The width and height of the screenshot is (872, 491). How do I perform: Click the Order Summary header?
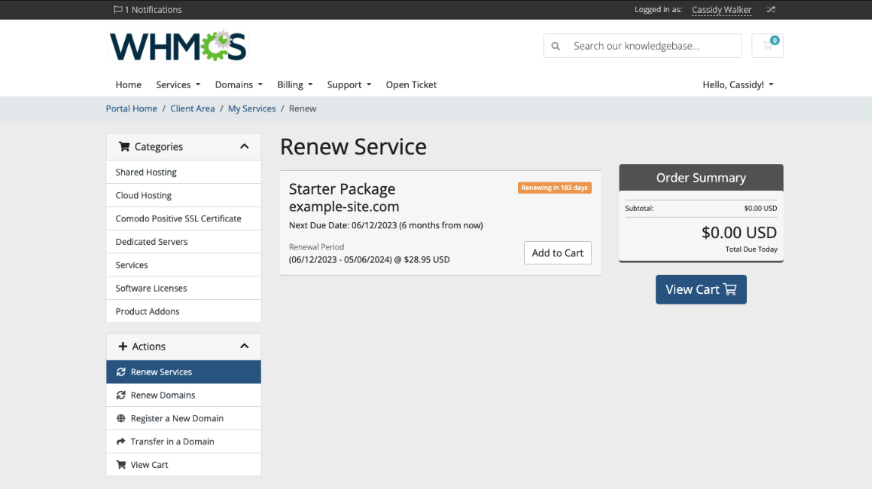click(701, 178)
